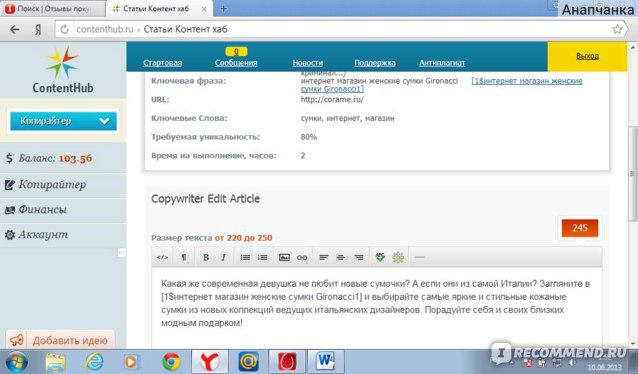The width and height of the screenshot is (638, 374).
Task: Open Google Chrome from taskbar
Action: click(171, 362)
